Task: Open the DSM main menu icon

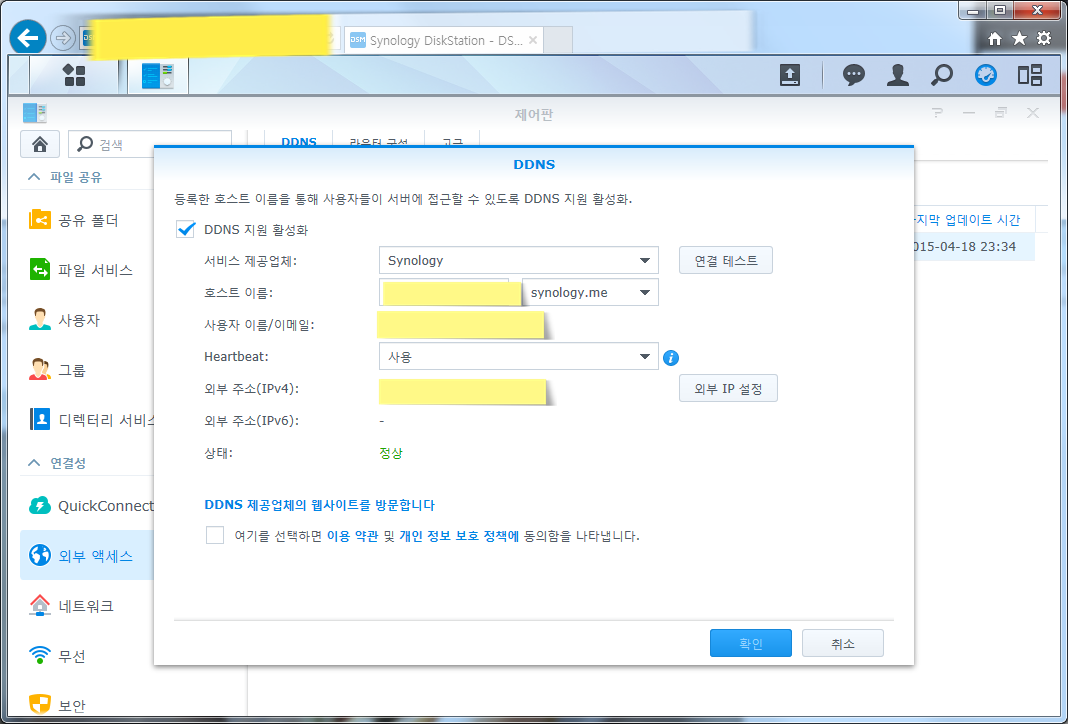Action: pos(74,75)
